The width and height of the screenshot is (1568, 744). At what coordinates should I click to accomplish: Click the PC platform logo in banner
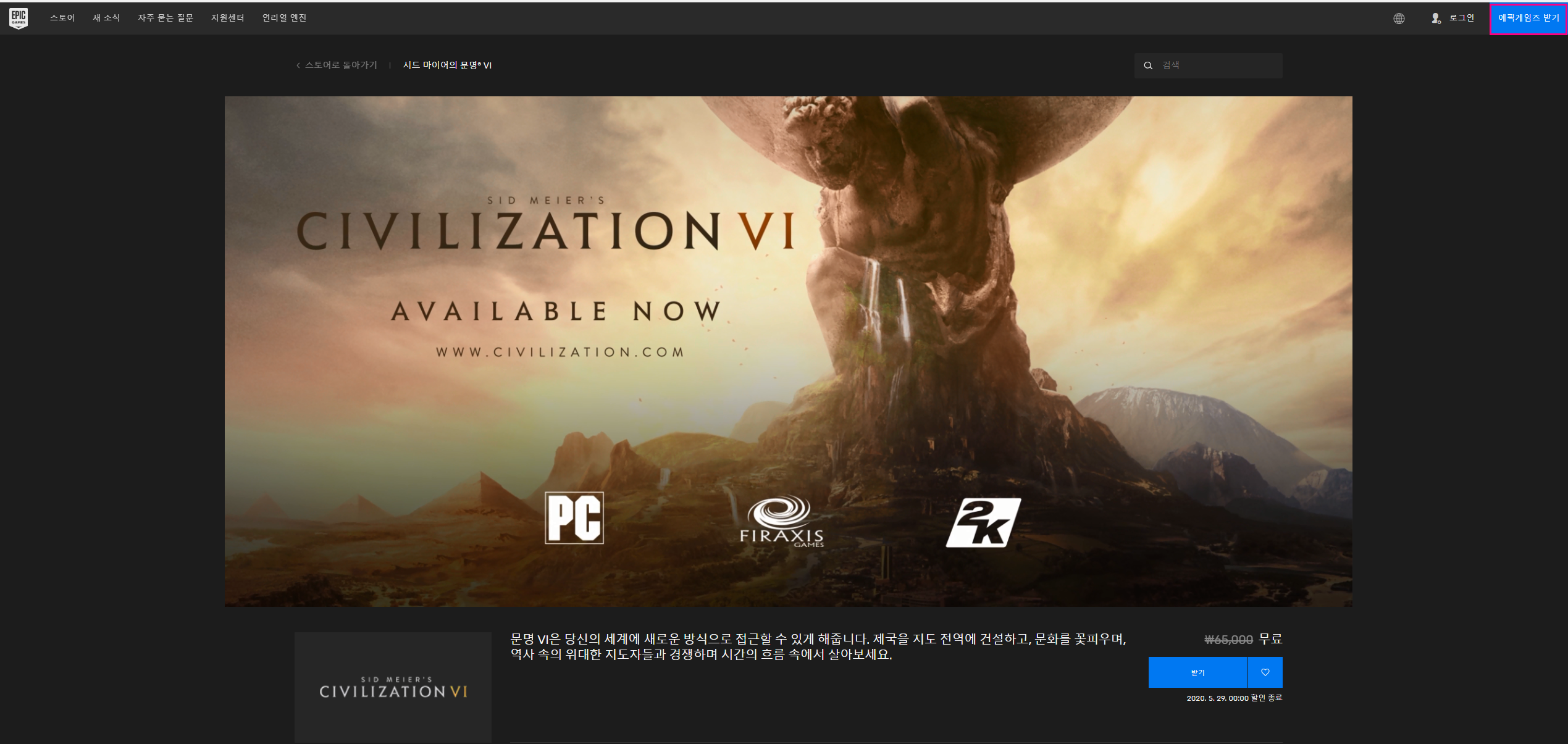[574, 518]
